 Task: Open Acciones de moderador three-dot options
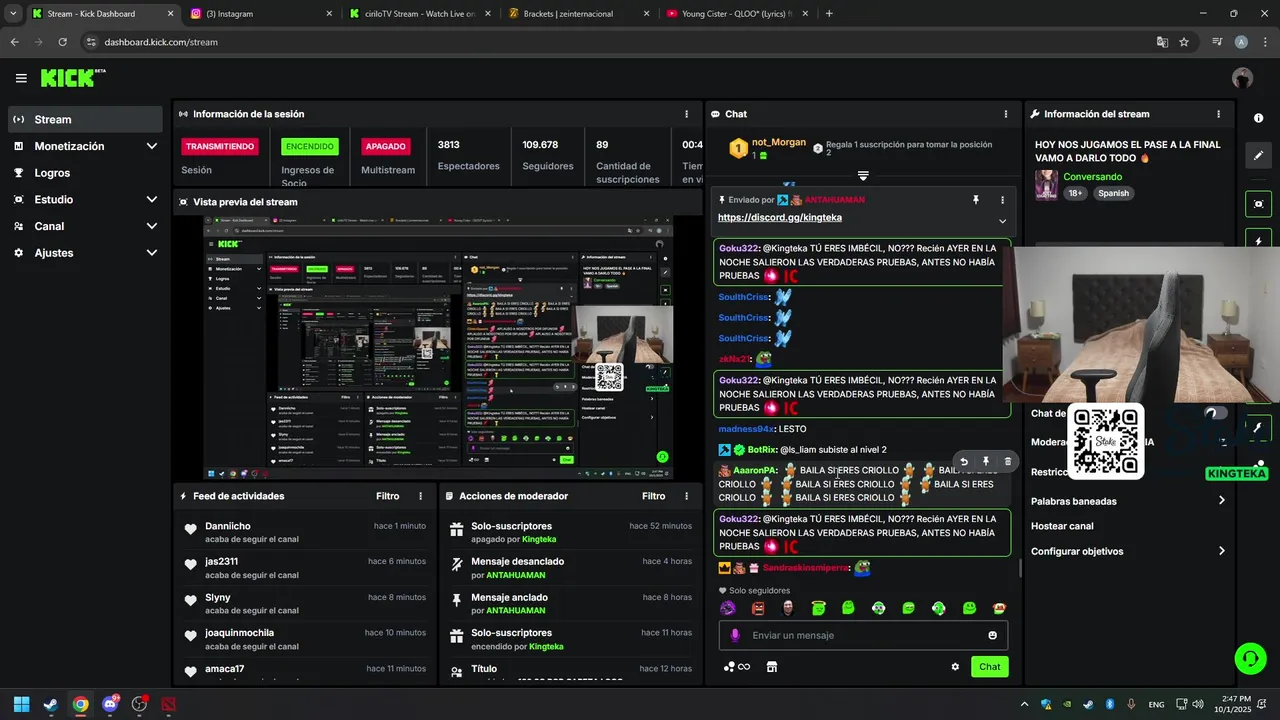pyautogui.click(x=686, y=496)
